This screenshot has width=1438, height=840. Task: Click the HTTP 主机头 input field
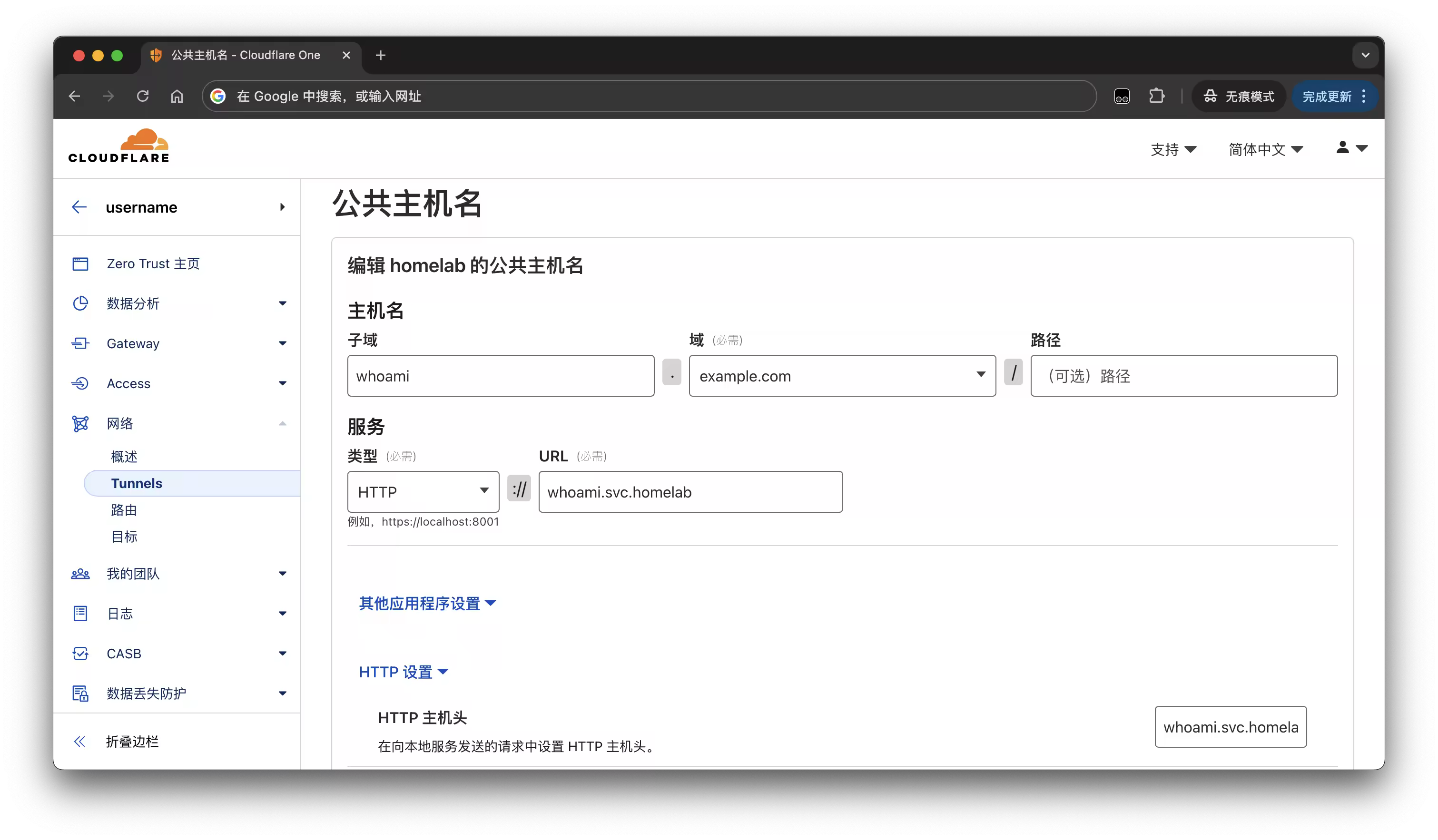pyautogui.click(x=1230, y=727)
